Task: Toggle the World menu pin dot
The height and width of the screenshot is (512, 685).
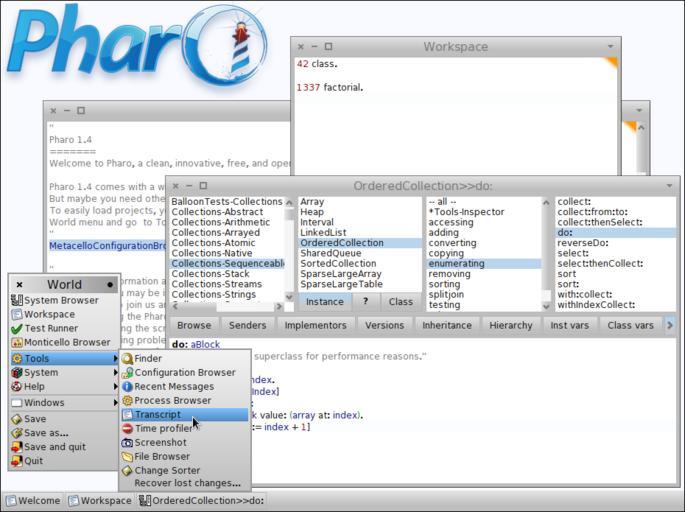Action: tap(110, 285)
